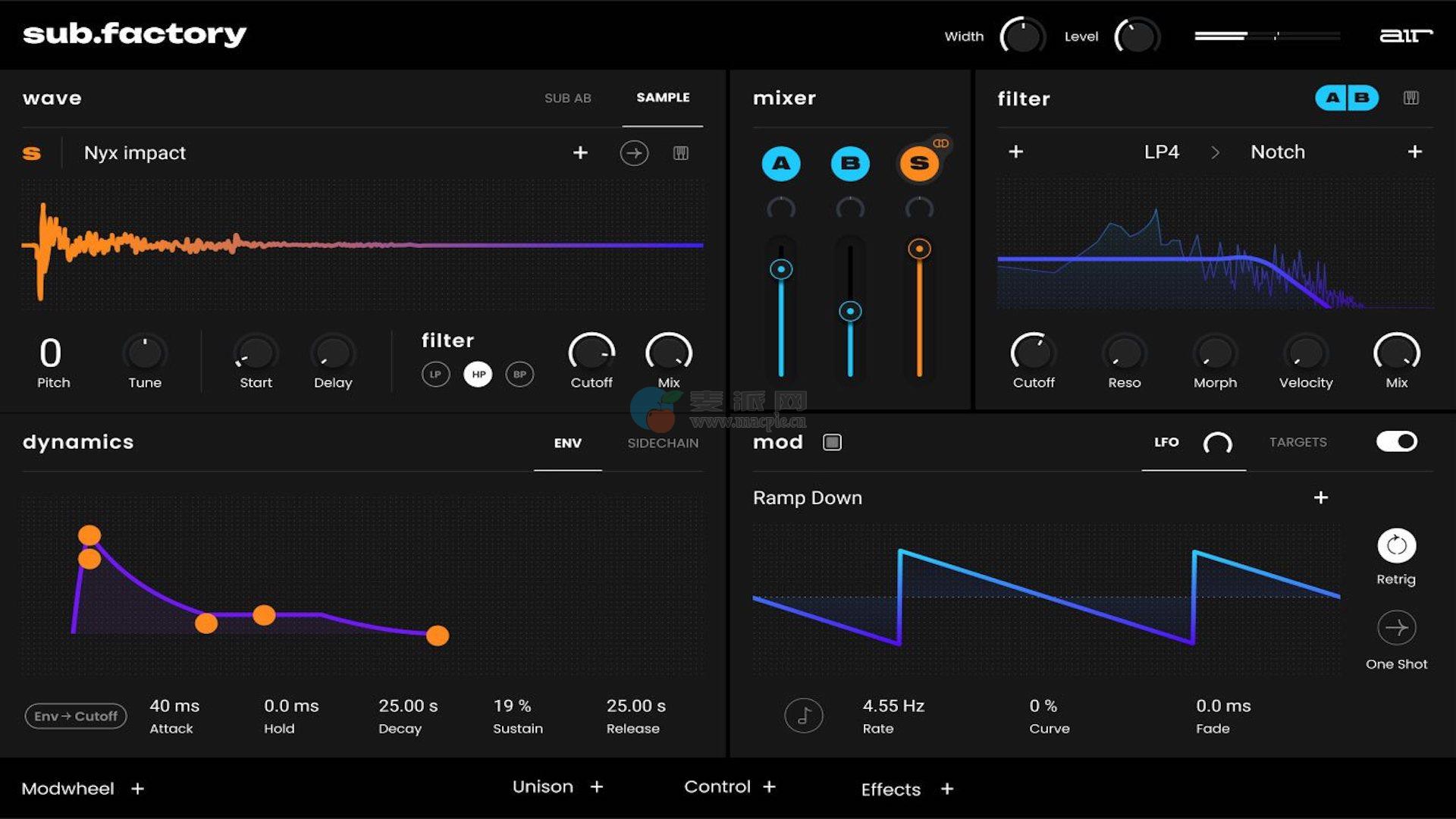Click the keyboard icon in filter panel header
Screen dimensions: 1456x819
(1410, 98)
